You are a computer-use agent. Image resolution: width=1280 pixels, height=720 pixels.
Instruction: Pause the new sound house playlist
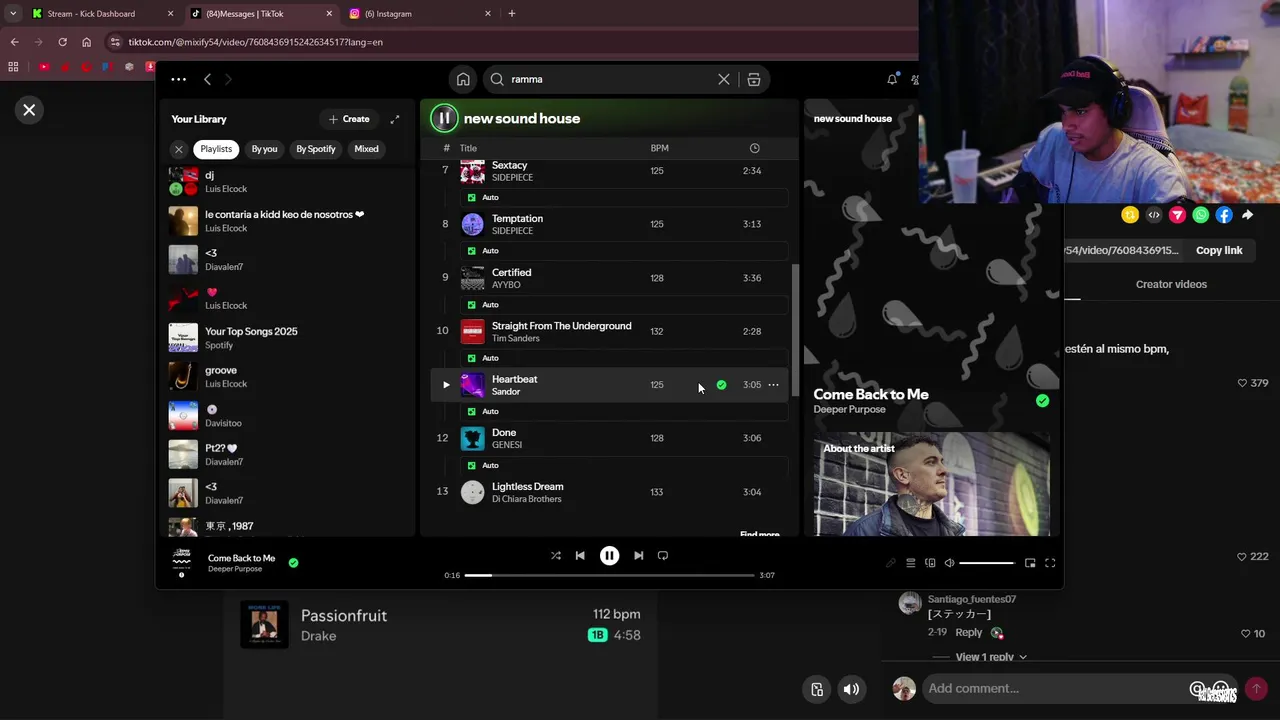(x=444, y=118)
